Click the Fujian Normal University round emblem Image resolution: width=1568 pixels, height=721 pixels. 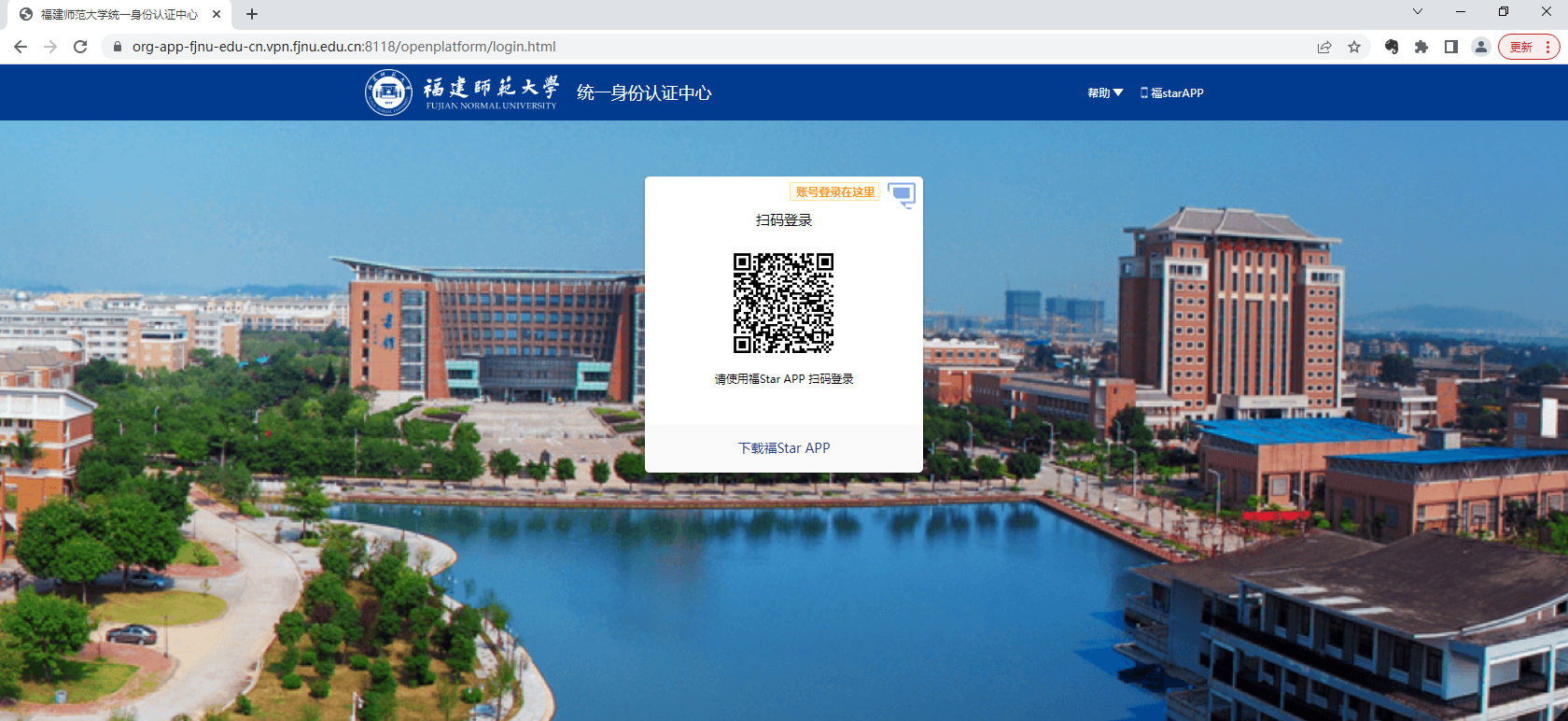[388, 92]
